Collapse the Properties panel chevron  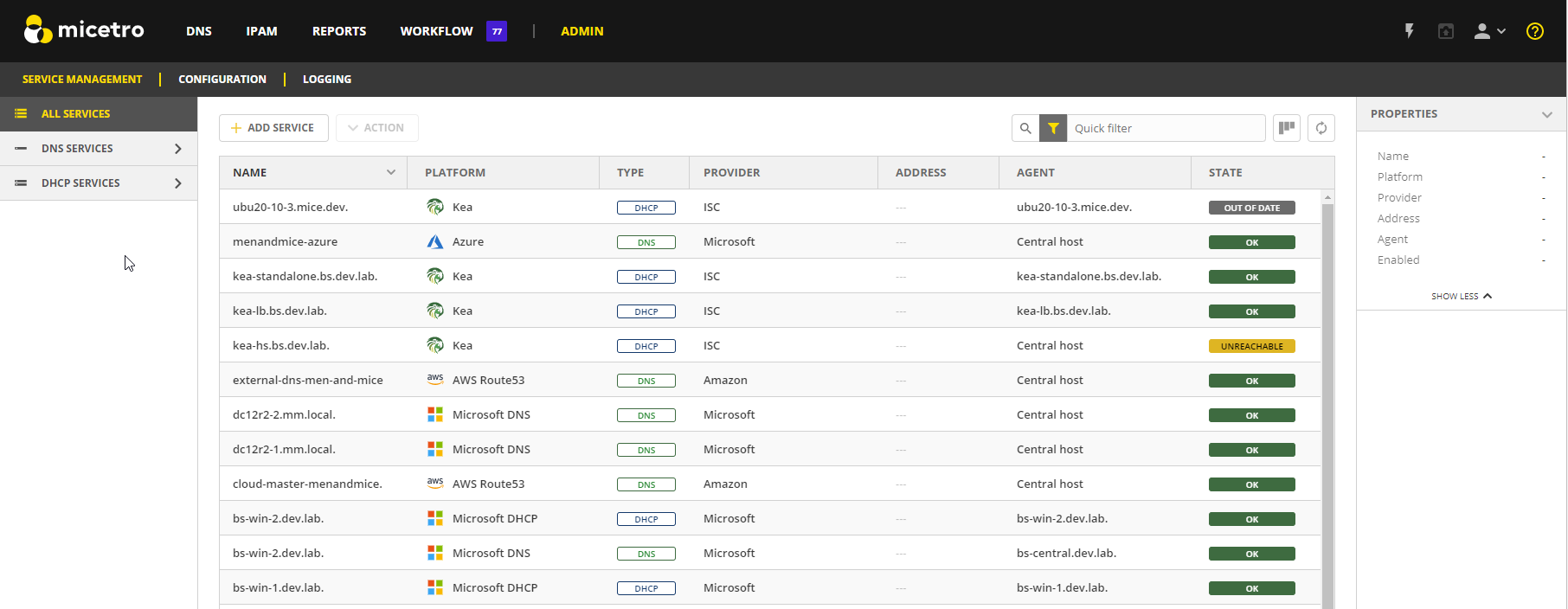(x=1547, y=114)
